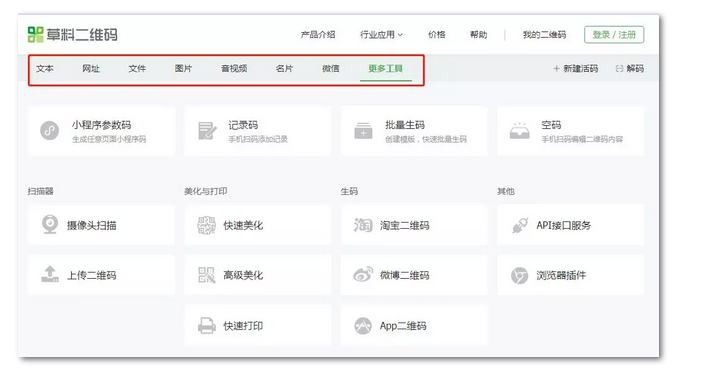Open the 空码 card title

click(551, 125)
